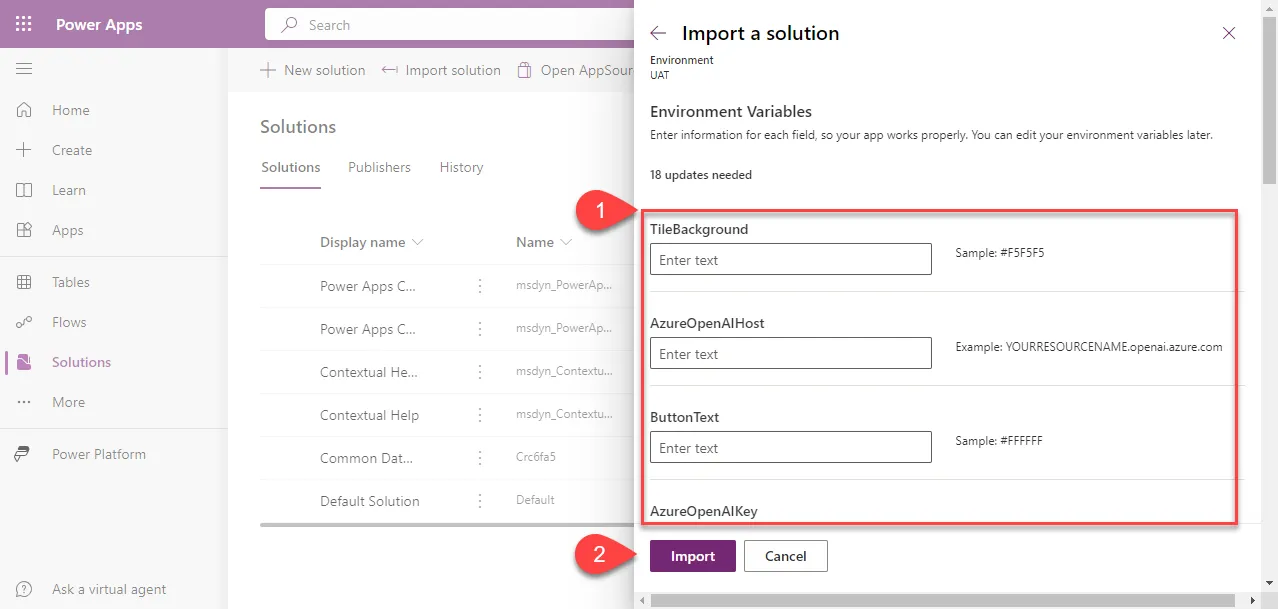Click Import solution in the command bar
Viewport: 1278px width, 609px height.
pos(441,70)
